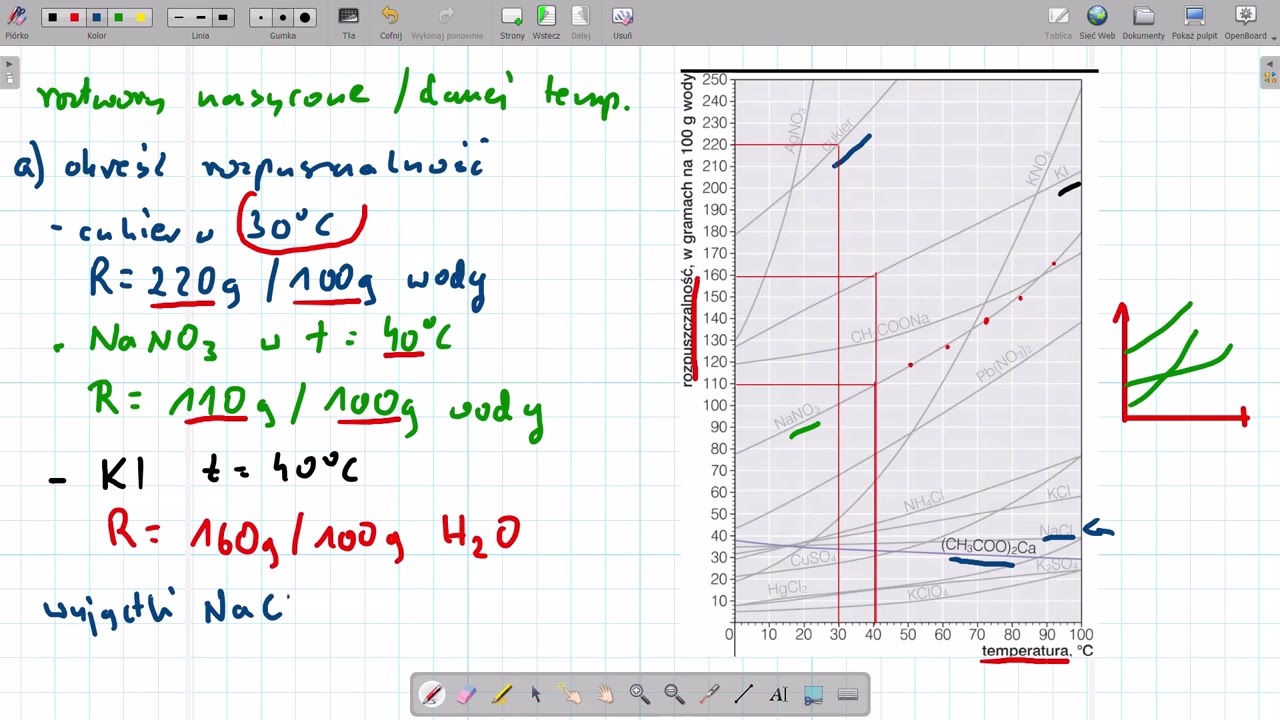
Task: Expand the left side panel
Action: tap(9, 72)
